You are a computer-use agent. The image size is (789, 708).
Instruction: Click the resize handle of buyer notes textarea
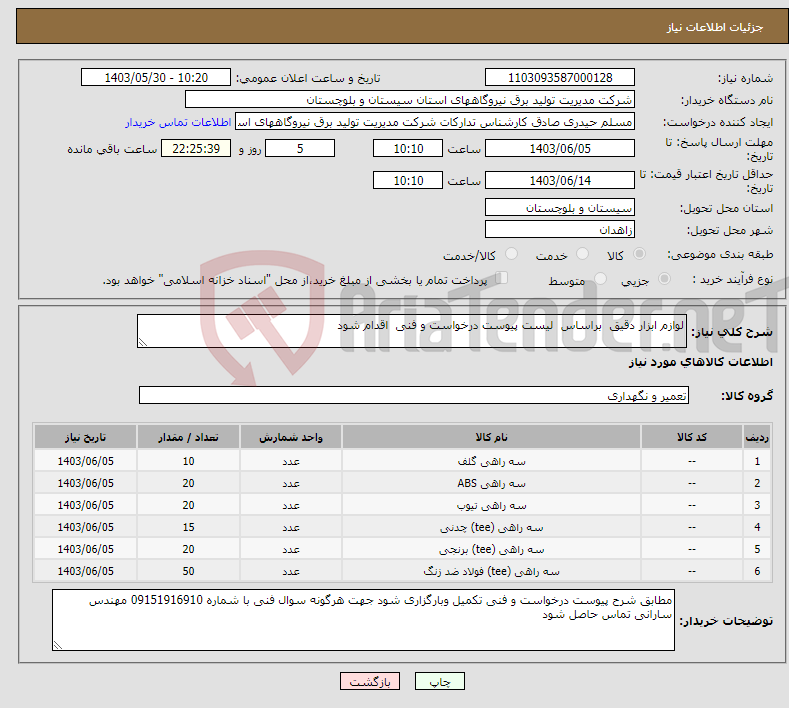[58, 645]
